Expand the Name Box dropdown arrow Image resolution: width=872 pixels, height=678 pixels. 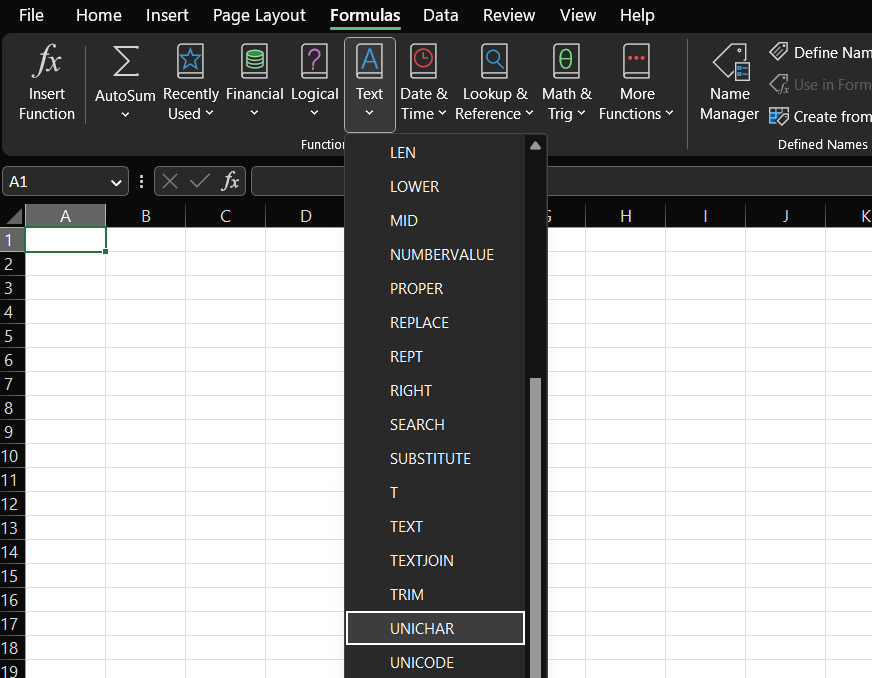[x=116, y=181]
